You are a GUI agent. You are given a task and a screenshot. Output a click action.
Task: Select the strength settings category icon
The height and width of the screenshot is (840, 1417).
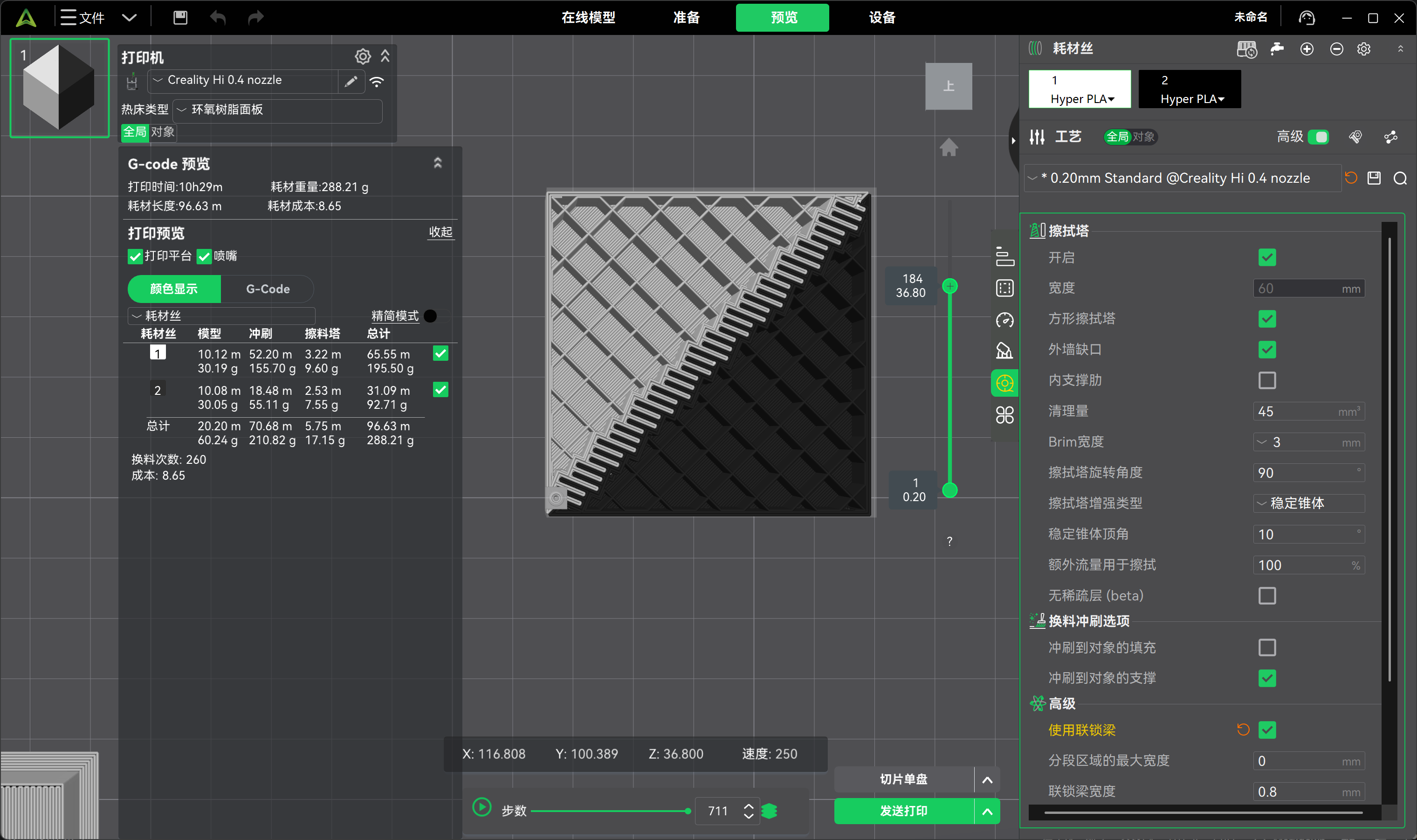tap(1005, 288)
